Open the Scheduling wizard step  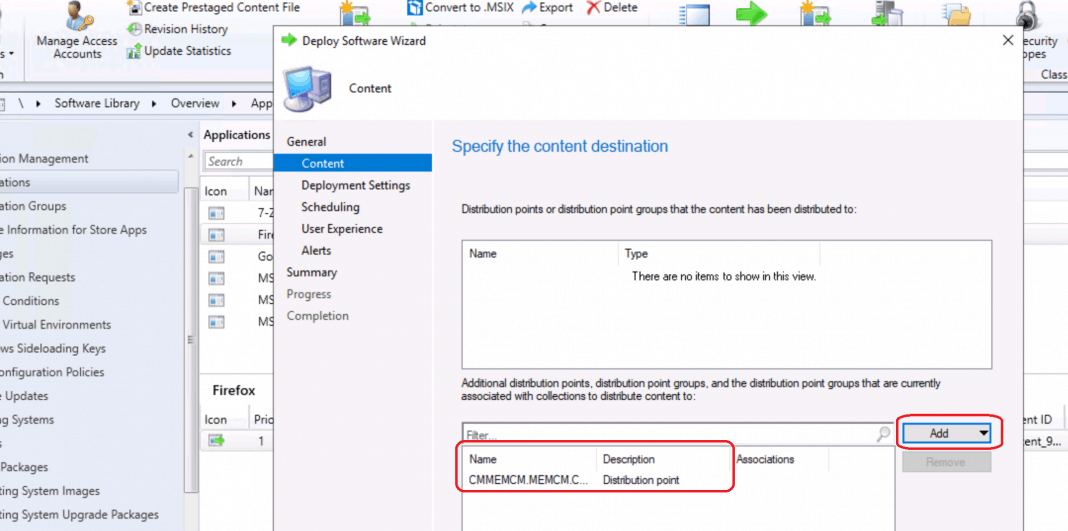pos(330,207)
